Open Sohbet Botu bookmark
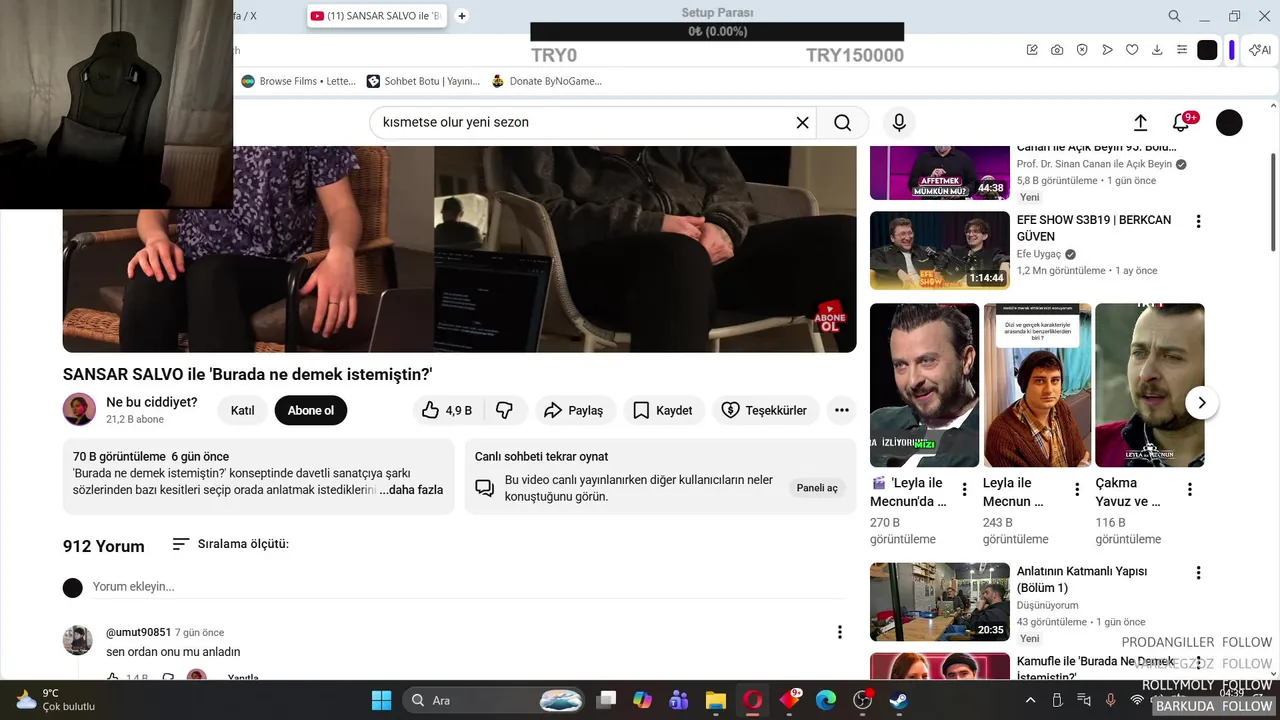Screen dimensions: 1280x720 coord(423,81)
